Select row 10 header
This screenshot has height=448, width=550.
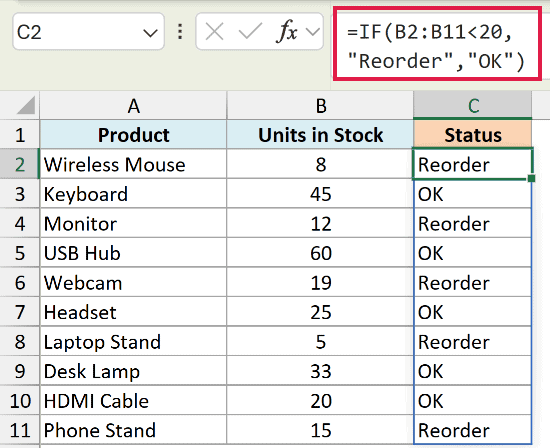pos(20,401)
